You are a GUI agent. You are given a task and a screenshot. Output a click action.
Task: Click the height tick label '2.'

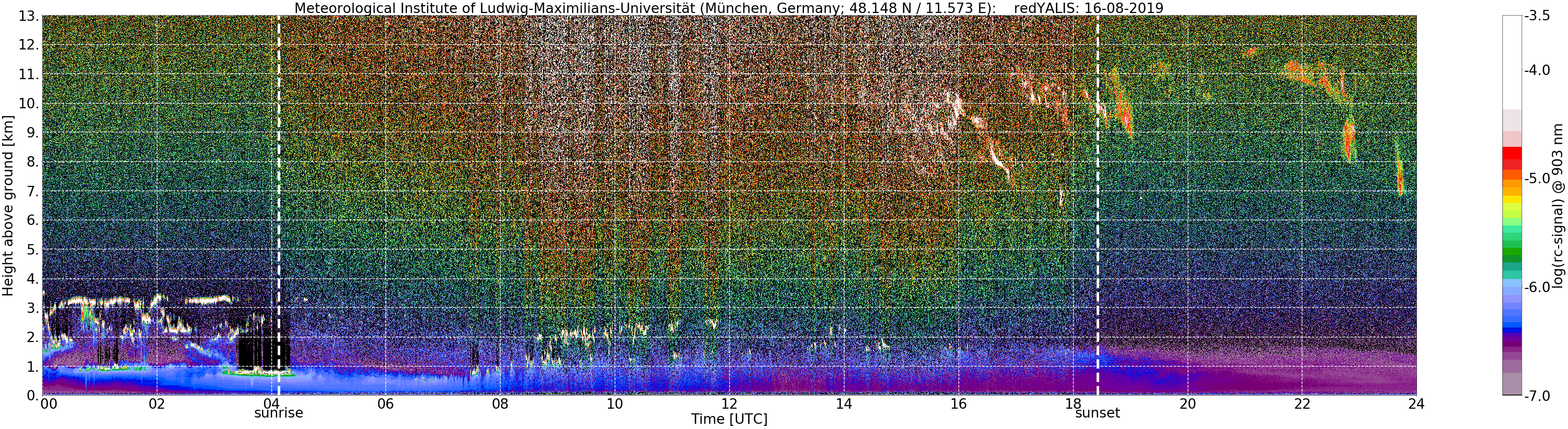tap(33, 337)
